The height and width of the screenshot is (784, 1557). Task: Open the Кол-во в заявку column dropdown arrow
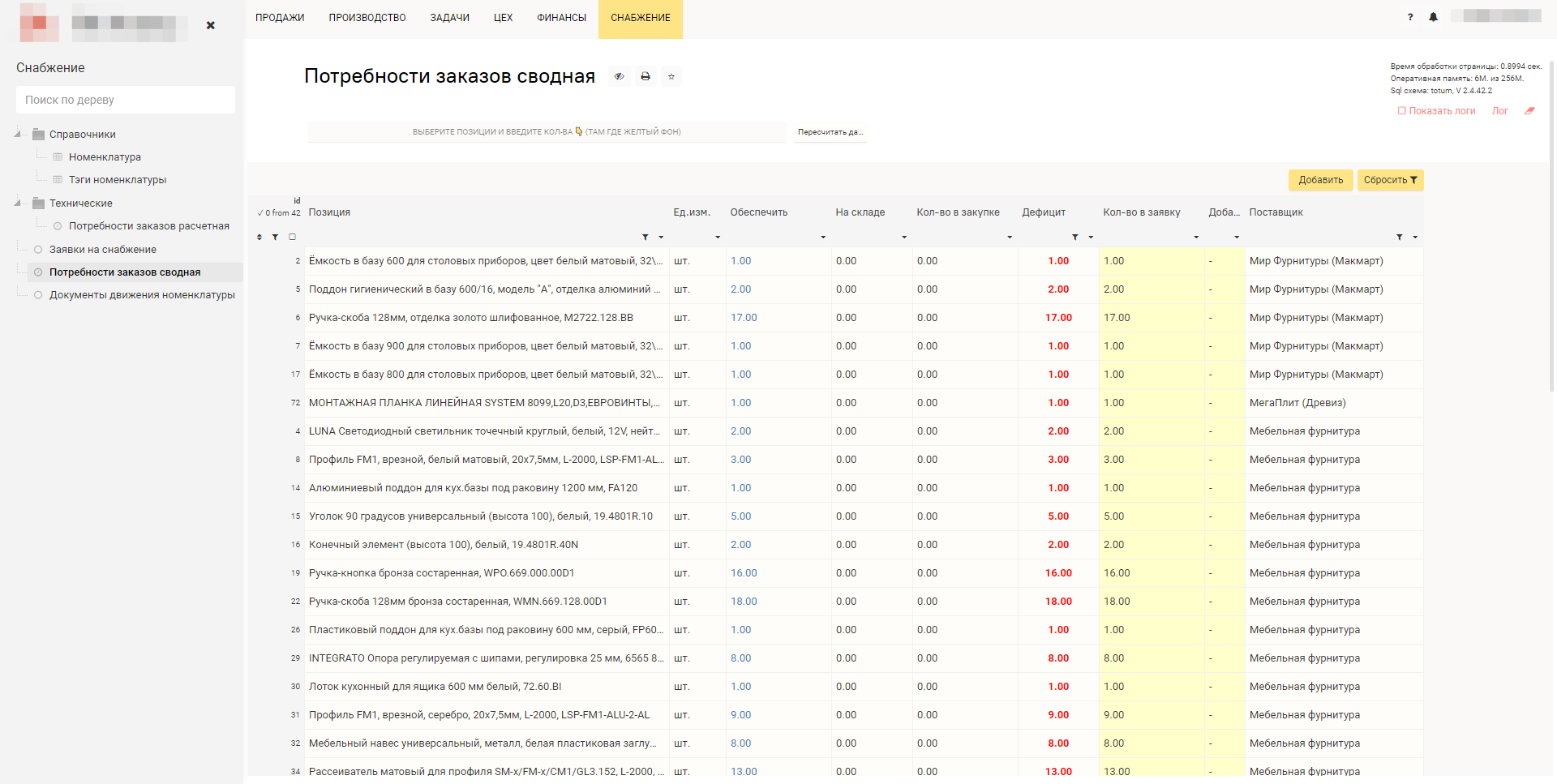pyautogui.click(x=1196, y=238)
